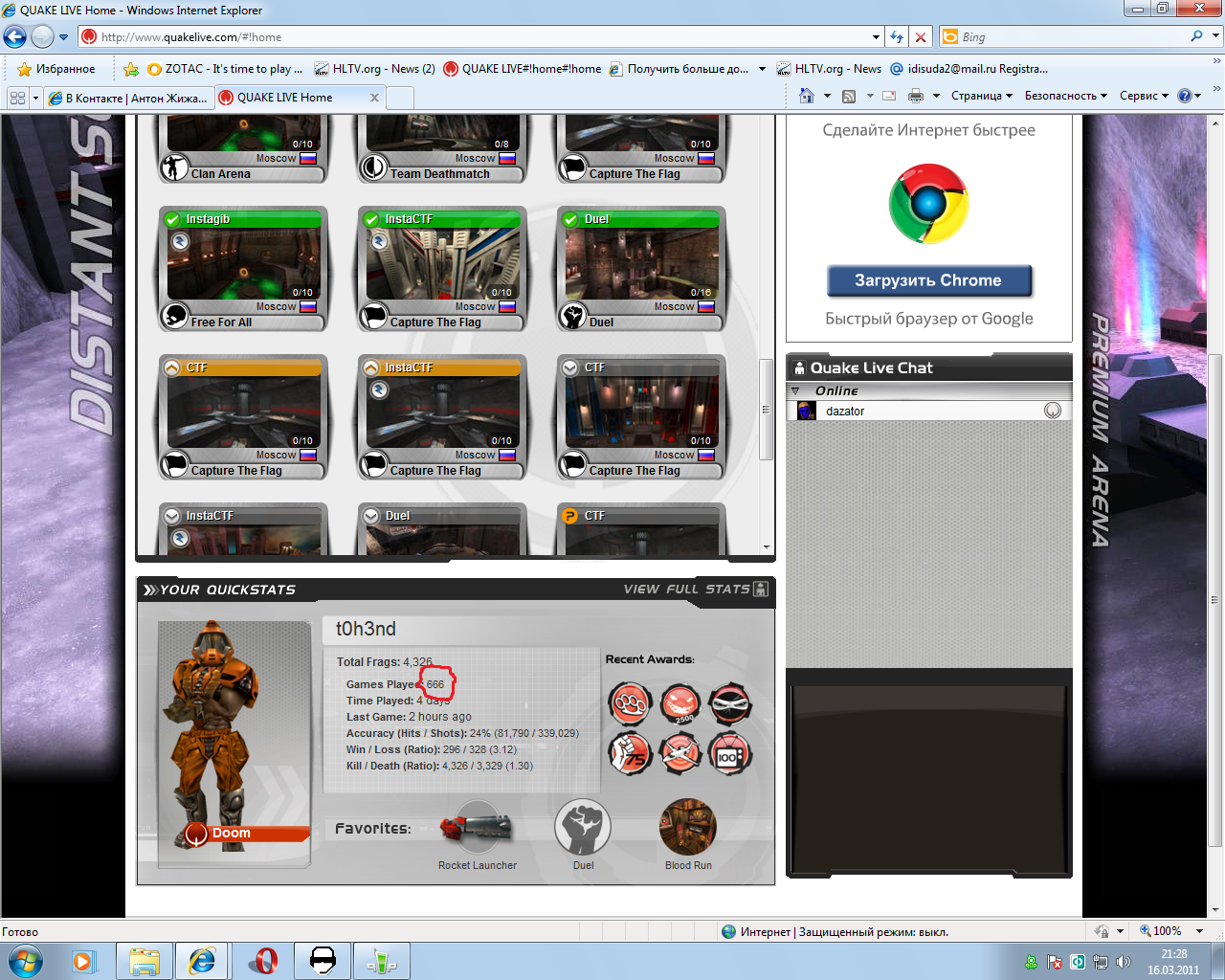
Task: Toggle the green check on upper InstaCTF server
Action: (371, 219)
